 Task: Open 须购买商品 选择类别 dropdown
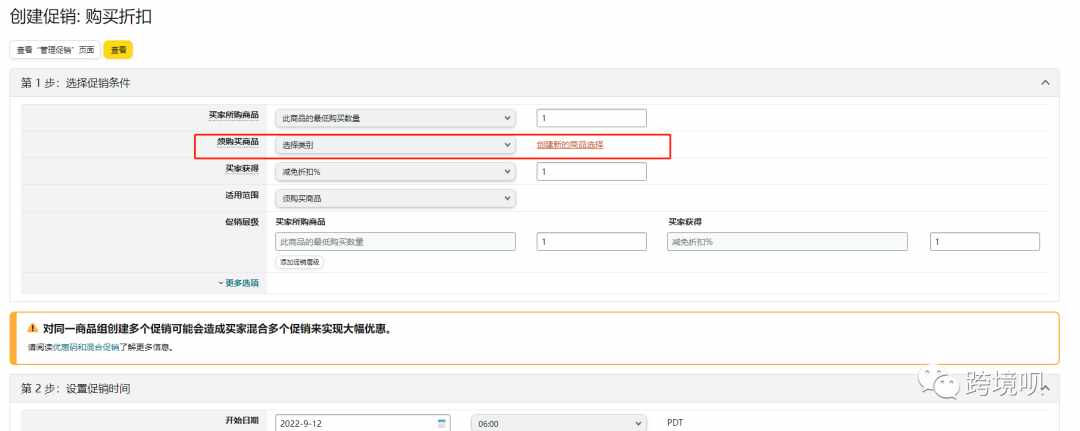tap(395, 145)
